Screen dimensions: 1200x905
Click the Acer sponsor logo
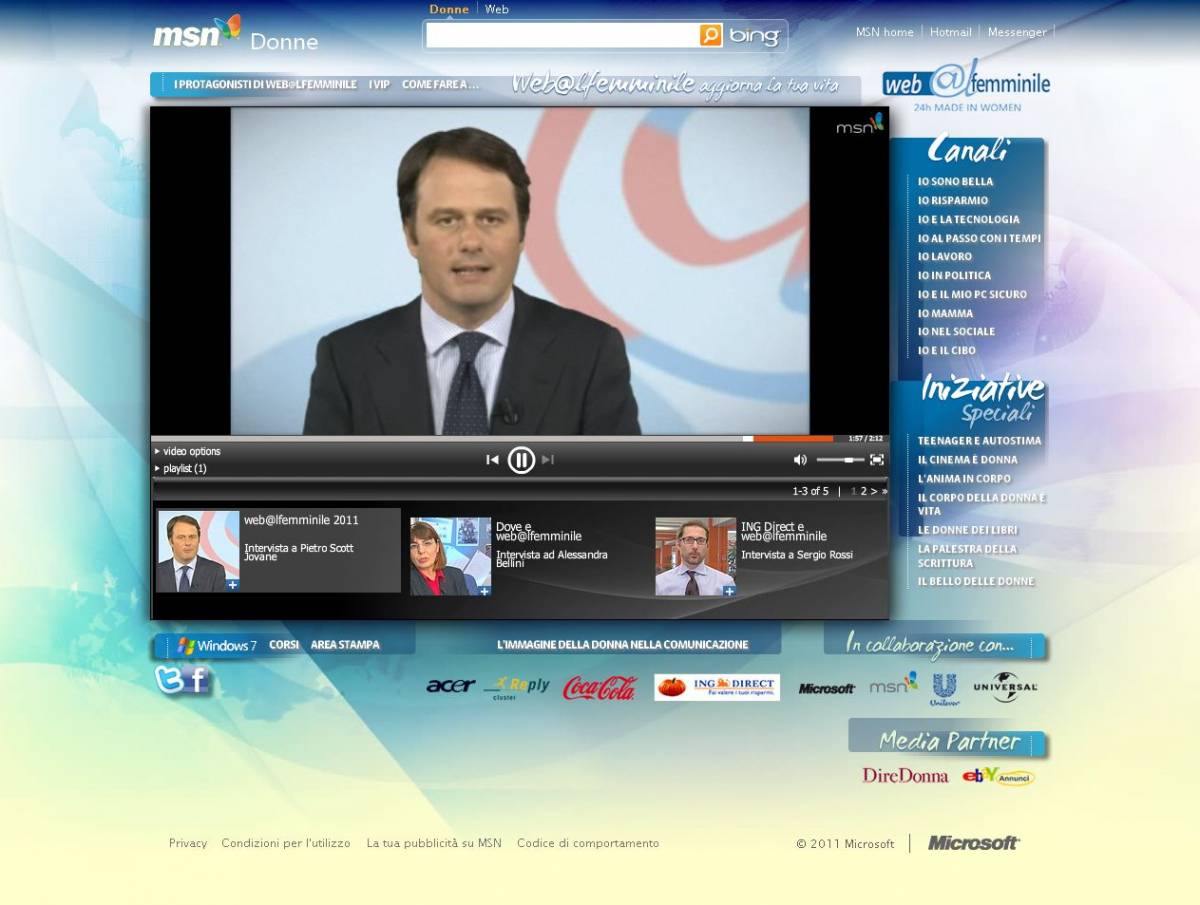[x=451, y=686]
